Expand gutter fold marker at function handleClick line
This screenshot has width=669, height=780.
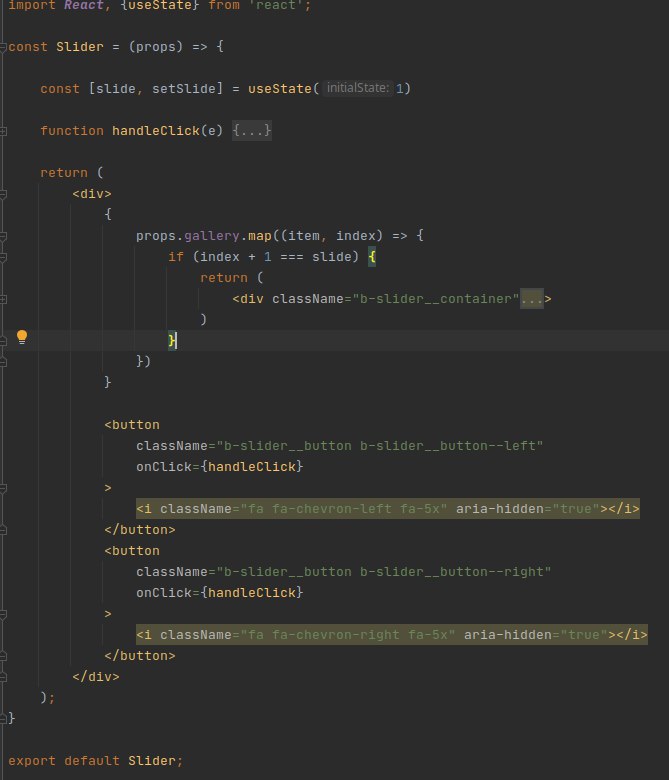click(3, 131)
